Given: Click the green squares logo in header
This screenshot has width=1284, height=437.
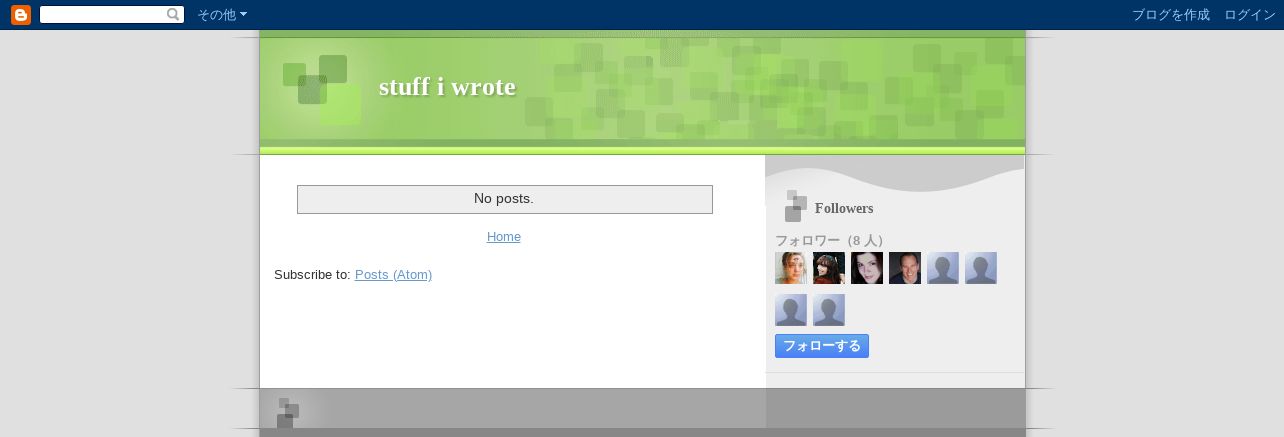Looking at the screenshot, I should 321,89.
